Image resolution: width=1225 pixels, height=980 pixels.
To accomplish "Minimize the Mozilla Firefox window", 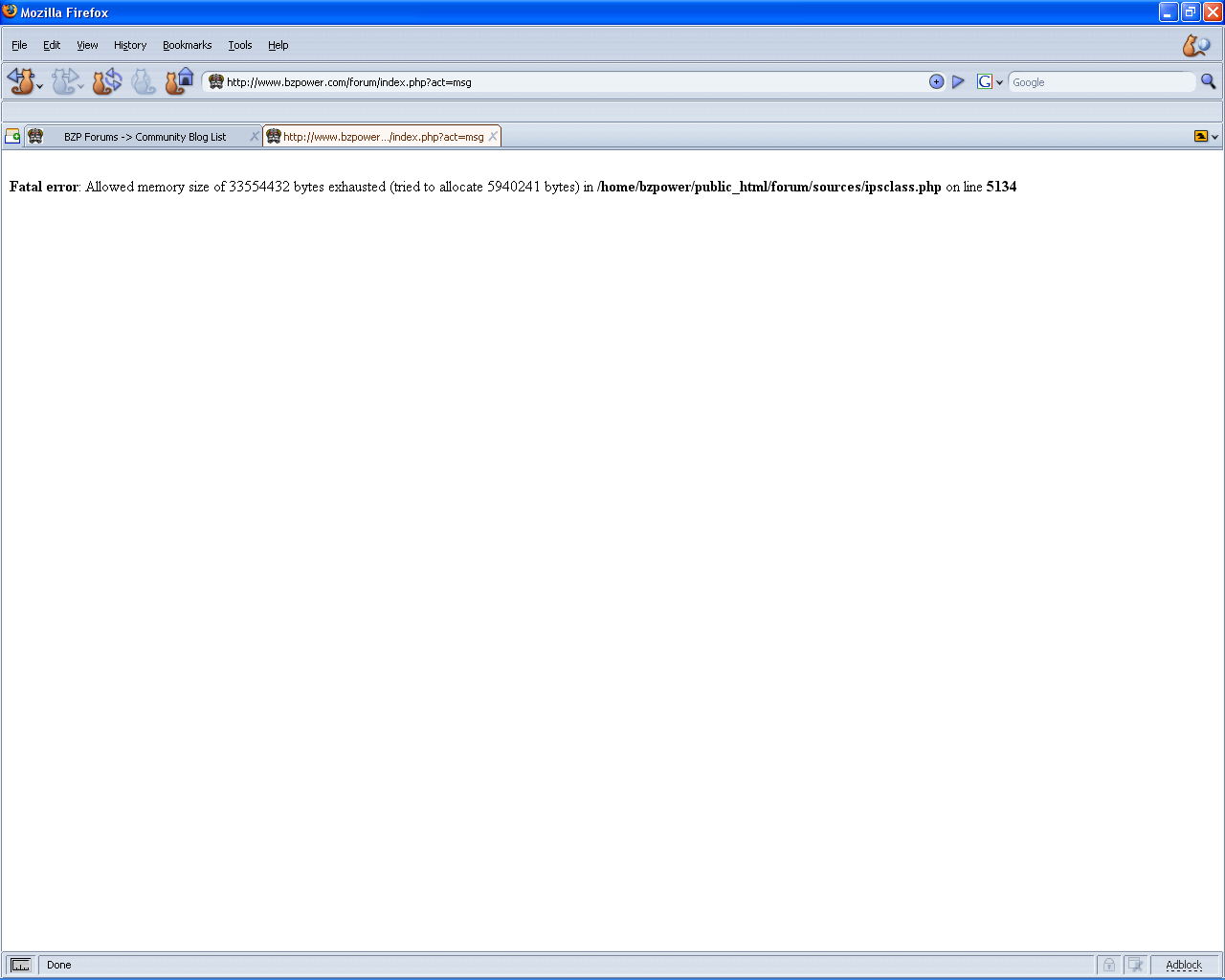I will pyautogui.click(x=1169, y=12).
